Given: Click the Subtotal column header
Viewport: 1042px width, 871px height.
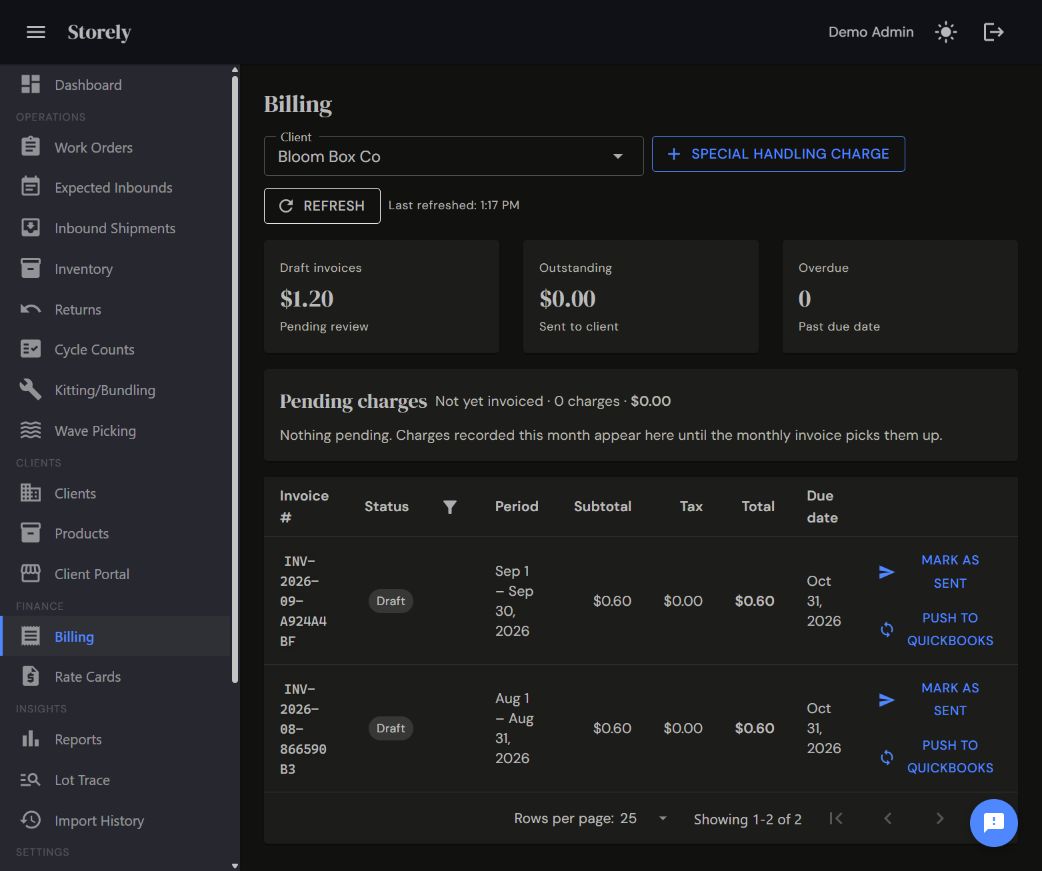Looking at the screenshot, I should (602, 506).
